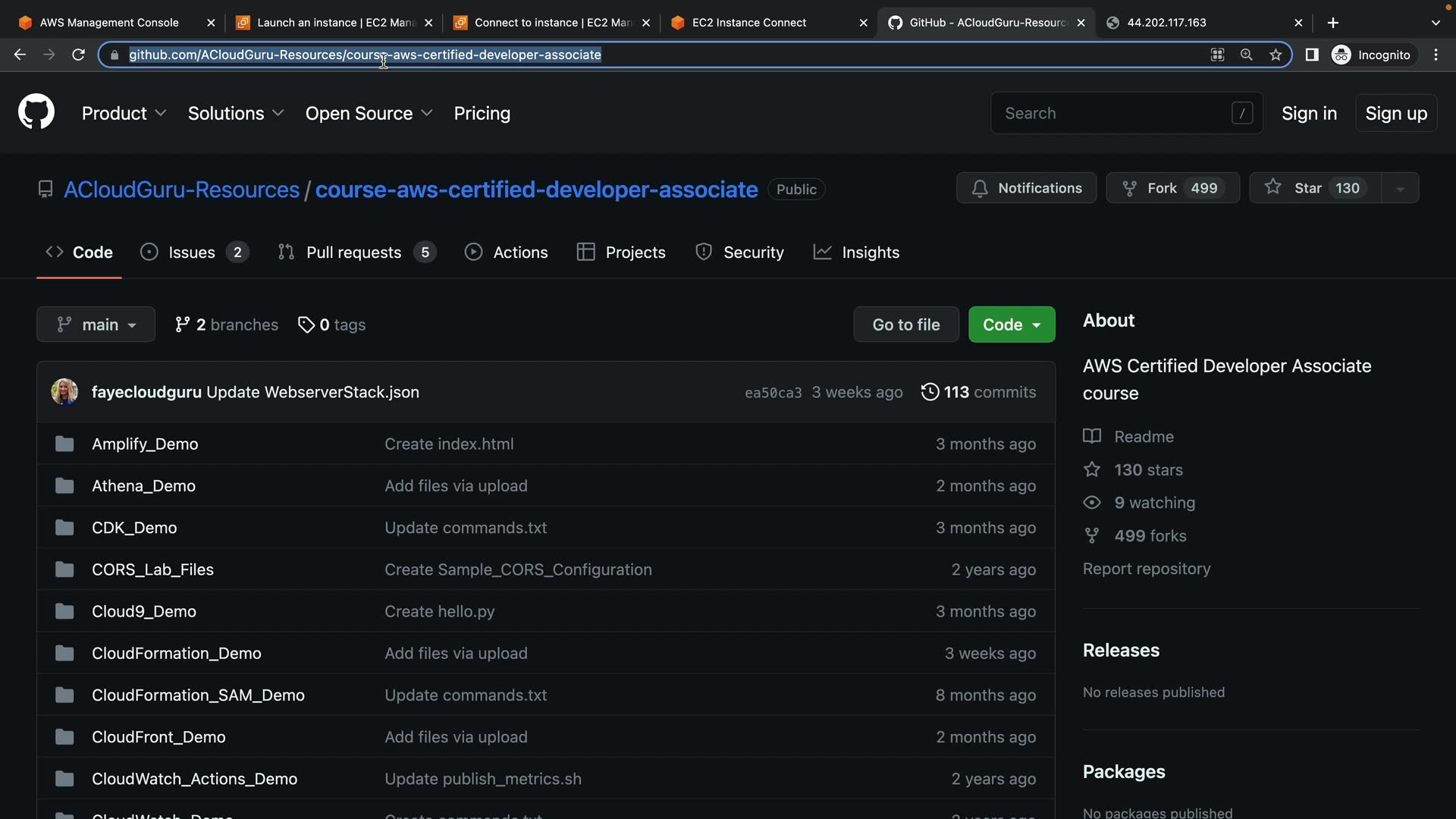Switch to the Issues tab
The height and width of the screenshot is (819, 1456).
(x=192, y=253)
